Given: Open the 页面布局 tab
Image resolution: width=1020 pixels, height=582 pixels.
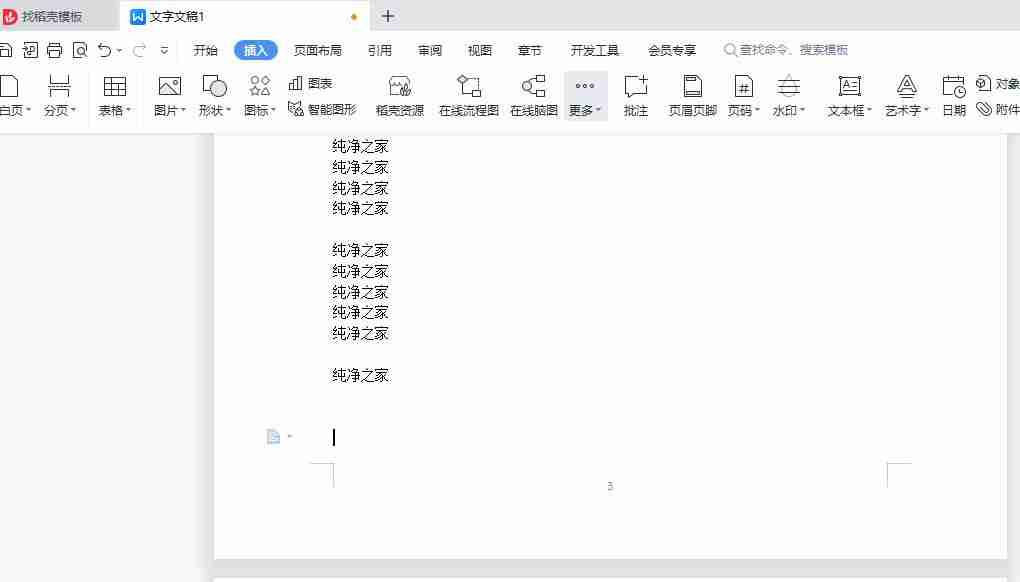Looking at the screenshot, I should point(317,50).
